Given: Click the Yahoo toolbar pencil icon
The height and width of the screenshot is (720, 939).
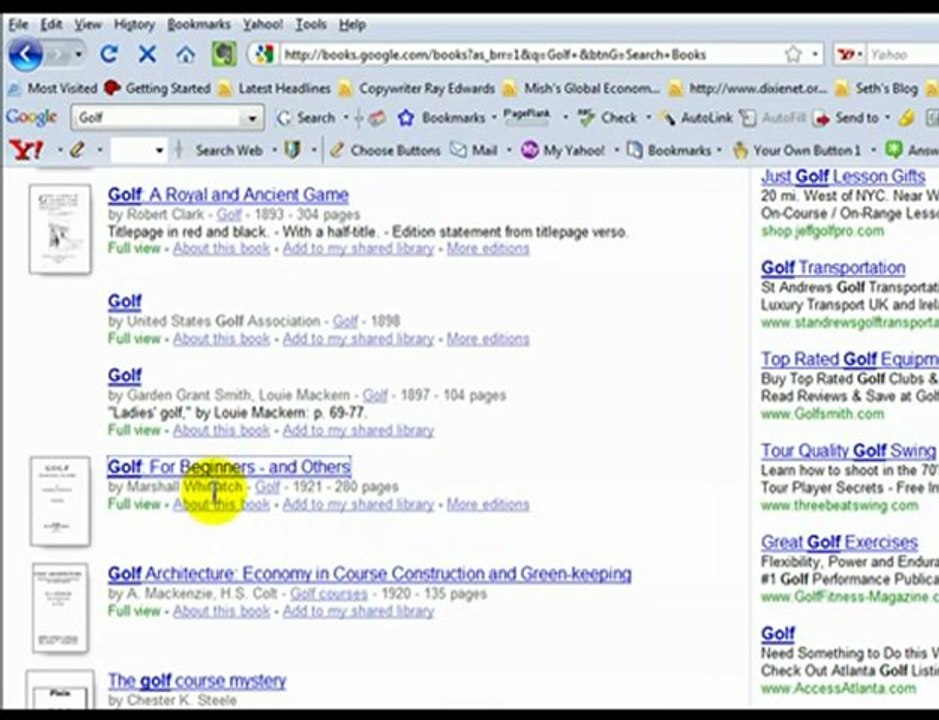Looking at the screenshot, I should coord(77,150).
